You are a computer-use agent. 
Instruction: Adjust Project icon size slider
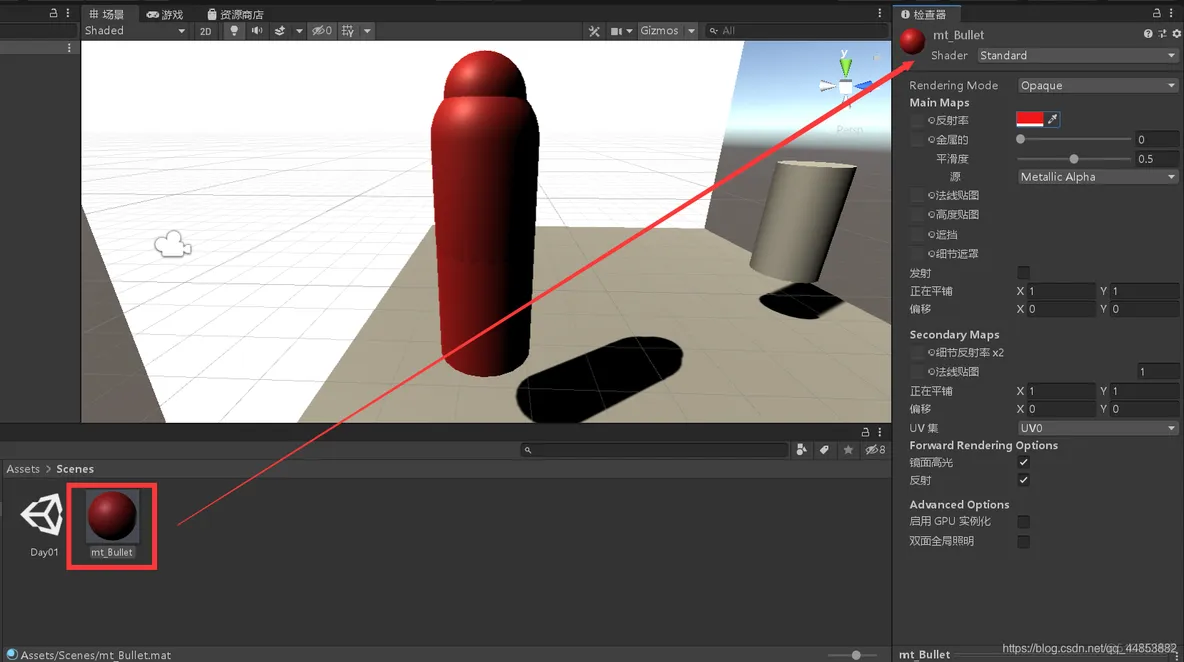pos(855,655)
